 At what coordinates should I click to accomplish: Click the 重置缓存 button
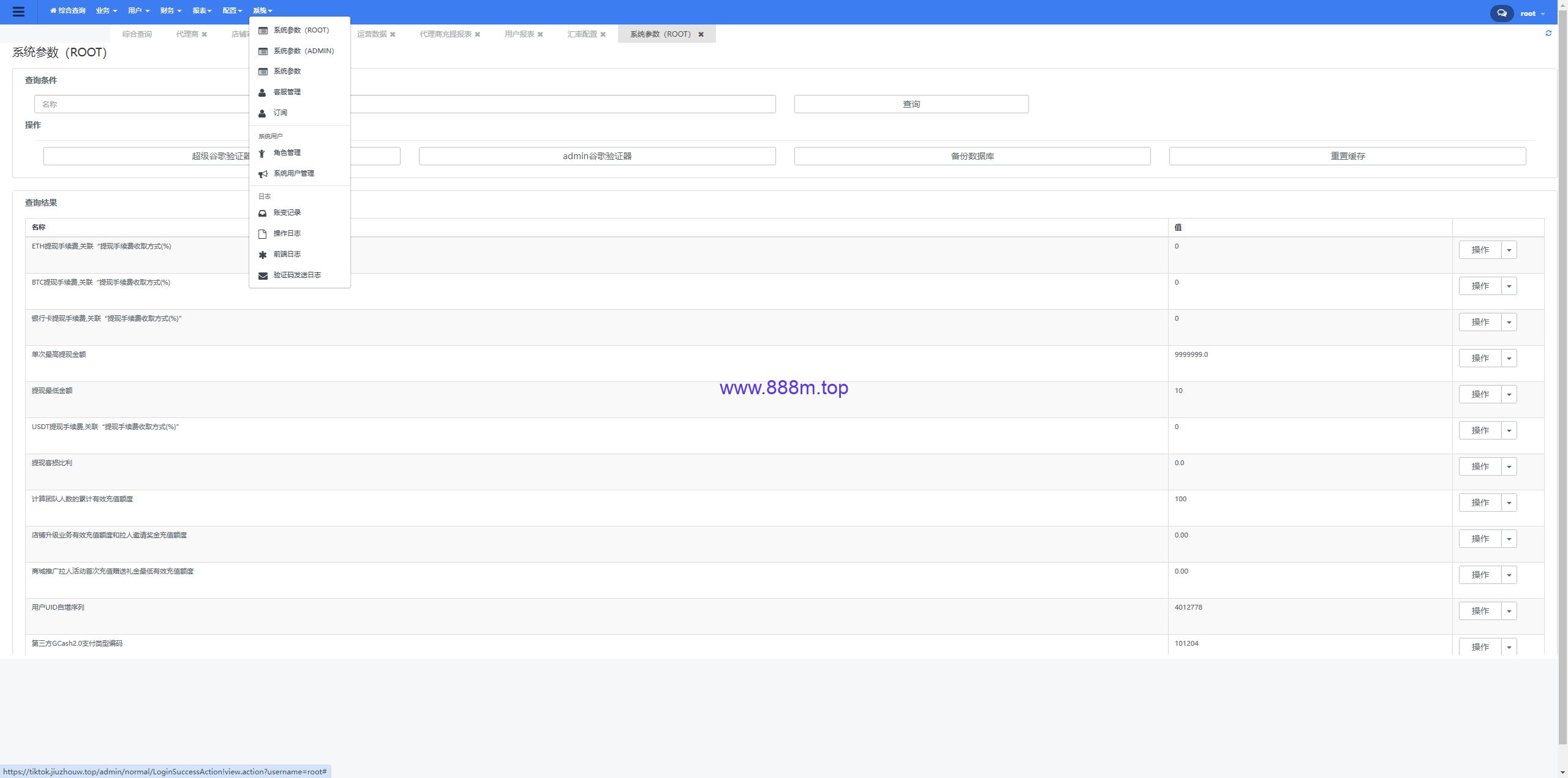(x=1347, y=156)
